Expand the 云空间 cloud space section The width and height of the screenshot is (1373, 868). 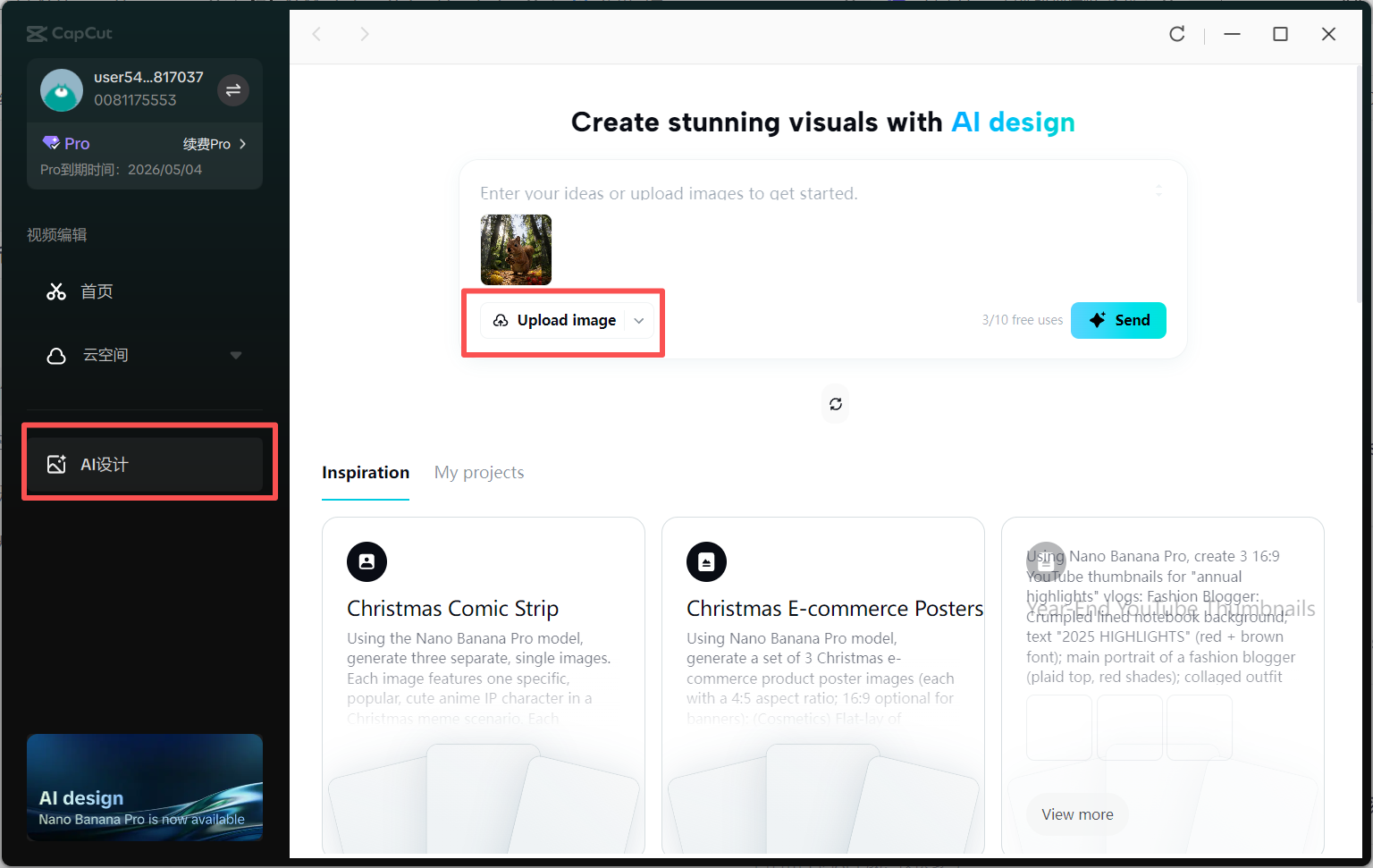pos(236,356)
